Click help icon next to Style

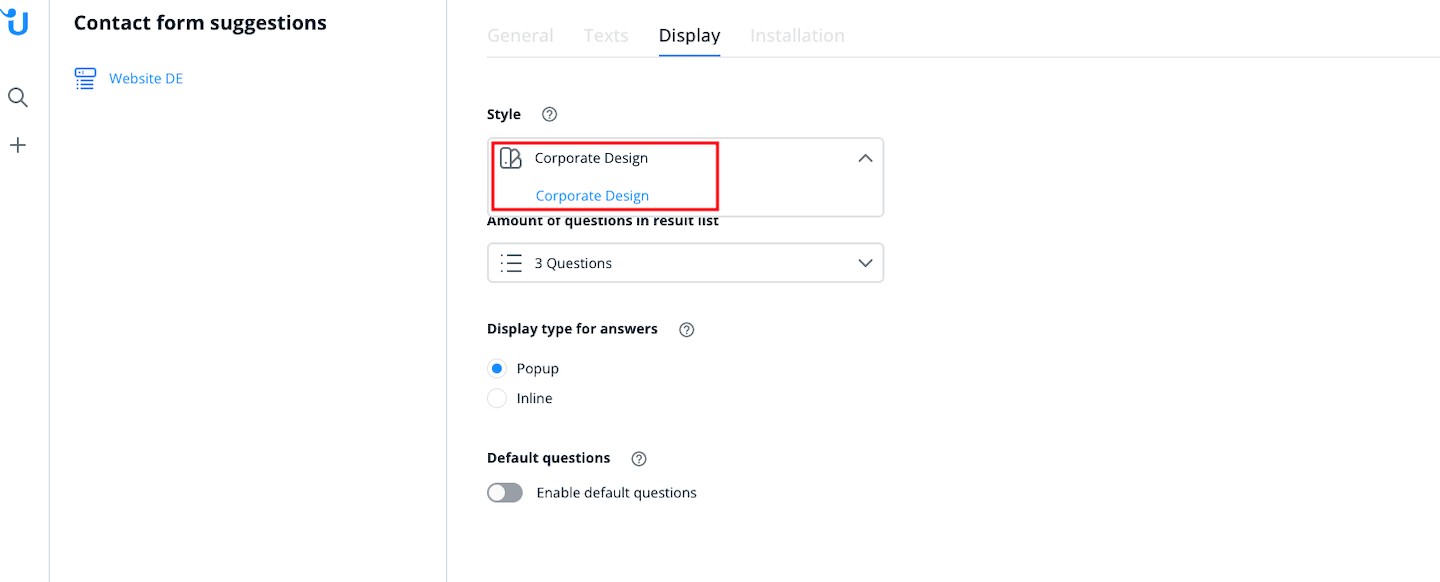coord(549,115)
